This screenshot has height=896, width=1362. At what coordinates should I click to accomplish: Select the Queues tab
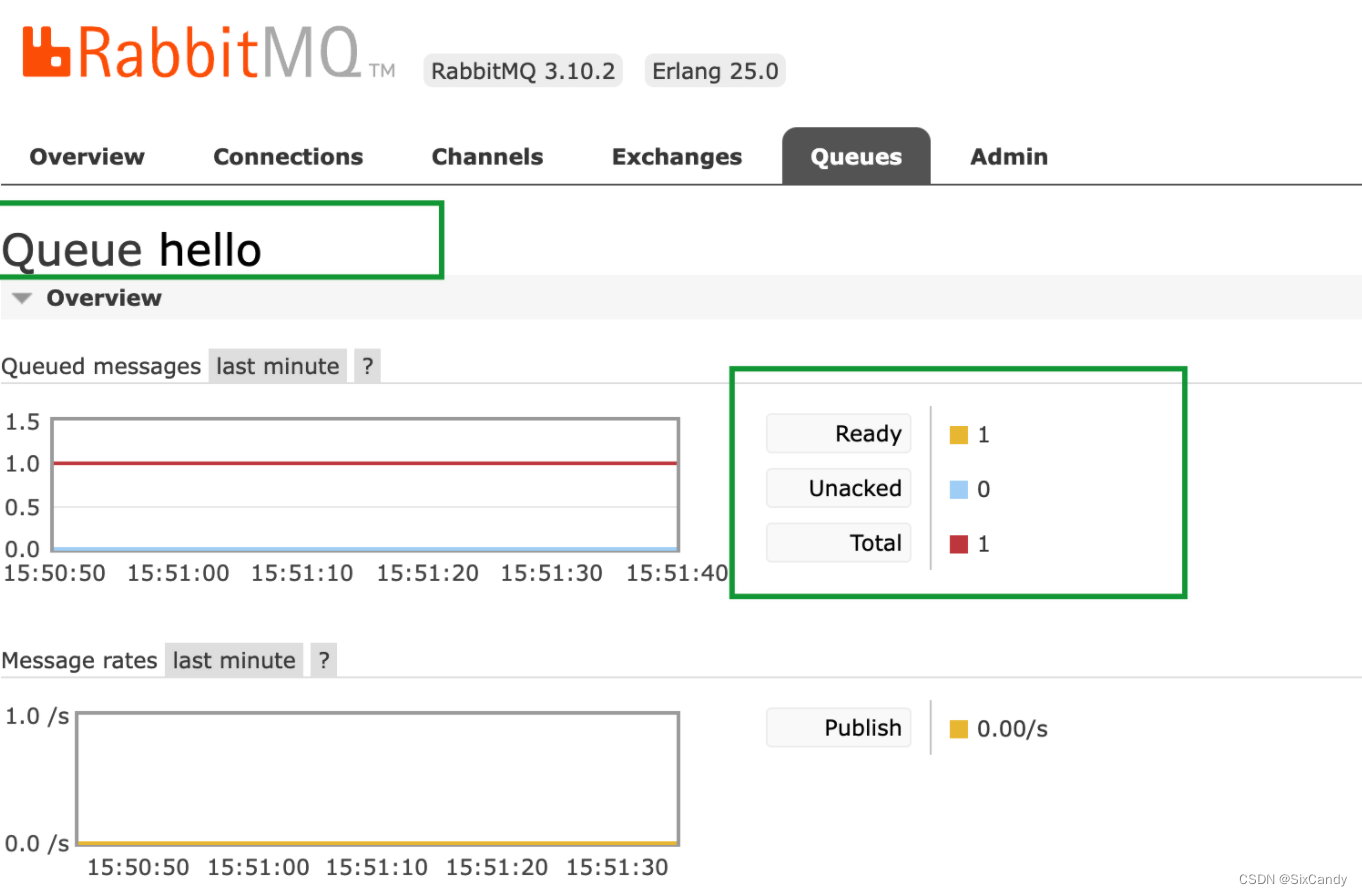tap(856, 157)
